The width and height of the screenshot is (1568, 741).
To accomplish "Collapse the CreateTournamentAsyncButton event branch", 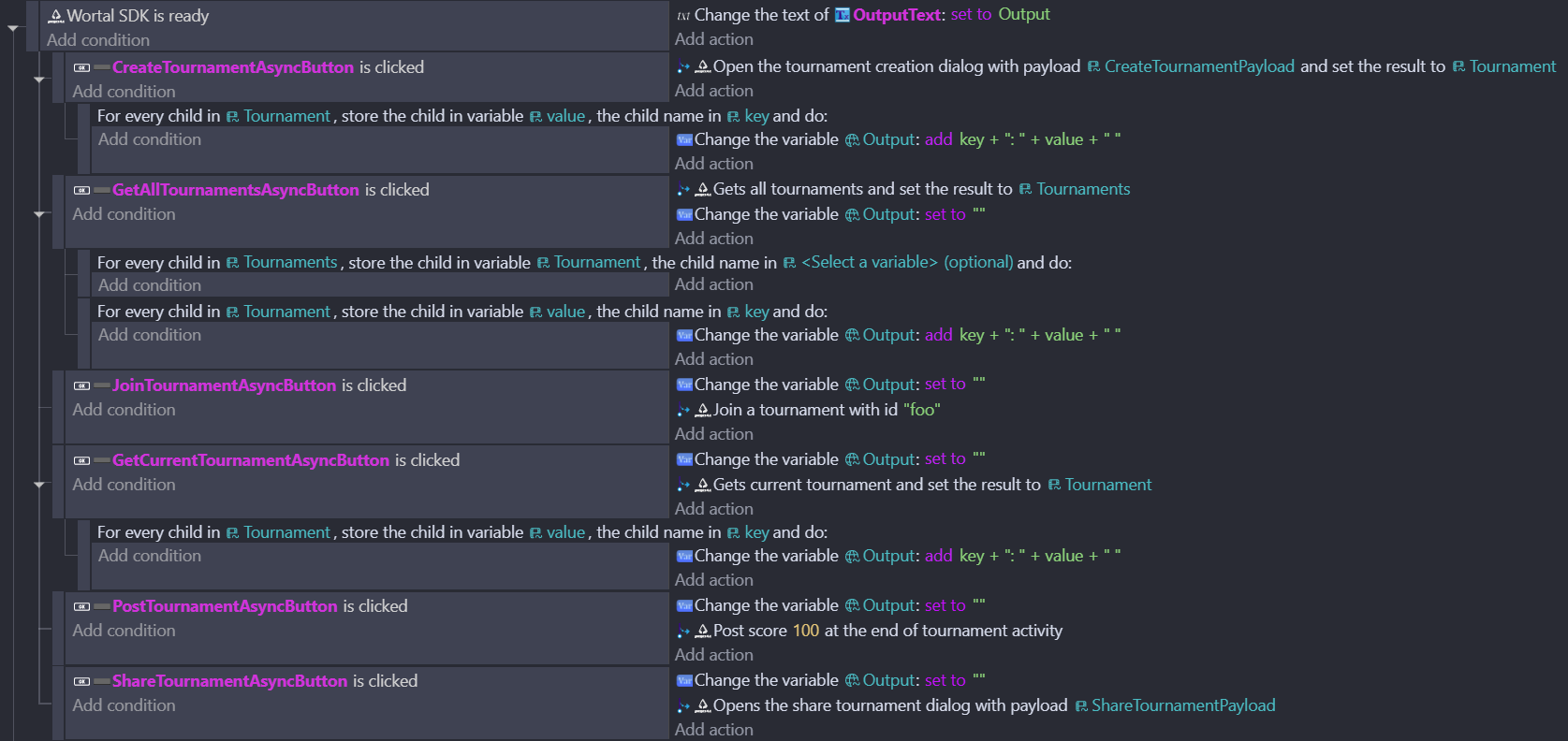I will click(x=40, y=80).
